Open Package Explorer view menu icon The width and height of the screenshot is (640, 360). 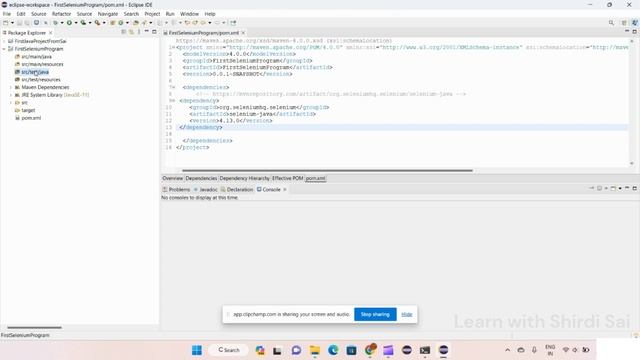pos(139,32)
